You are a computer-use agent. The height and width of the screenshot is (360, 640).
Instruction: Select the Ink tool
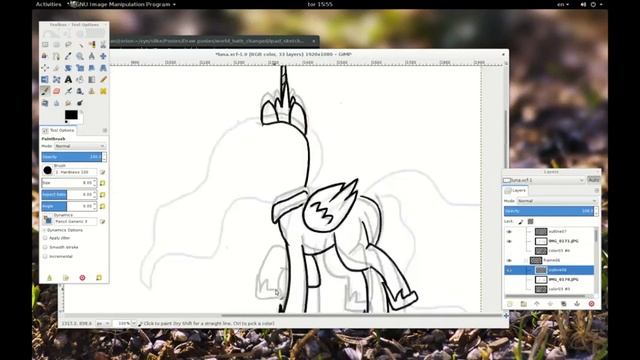80,91
